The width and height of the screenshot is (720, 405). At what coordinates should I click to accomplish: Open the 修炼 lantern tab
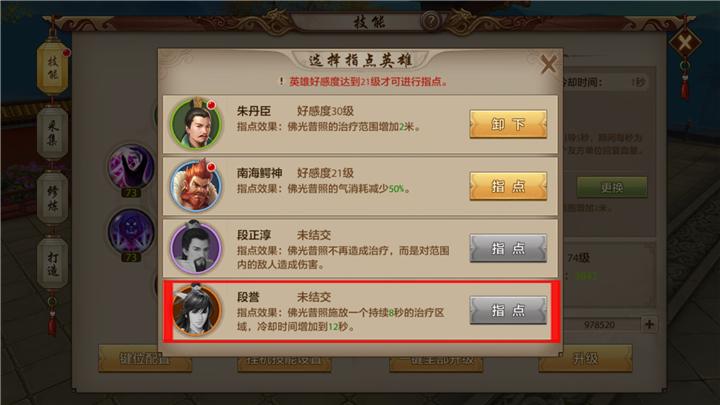point(52,198)
